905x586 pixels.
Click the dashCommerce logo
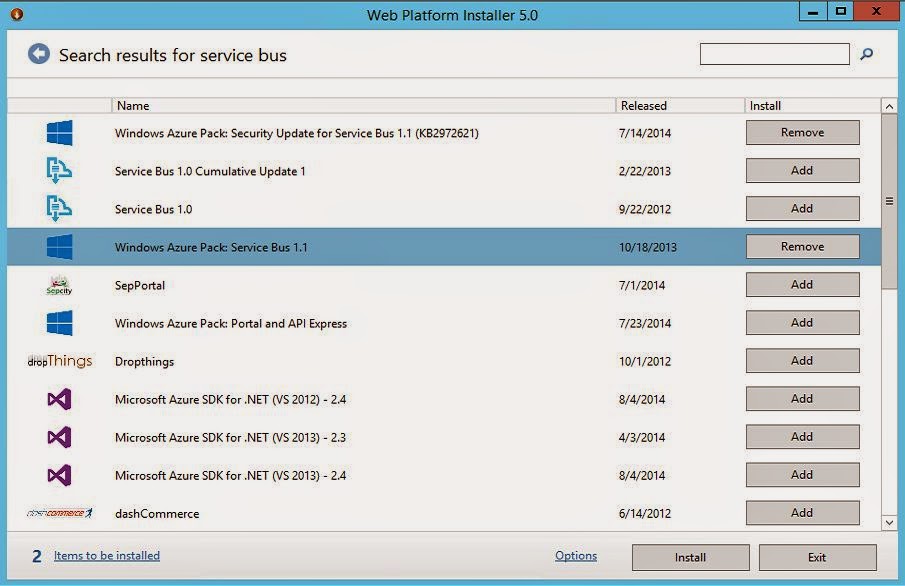click(x=59, y=513)
